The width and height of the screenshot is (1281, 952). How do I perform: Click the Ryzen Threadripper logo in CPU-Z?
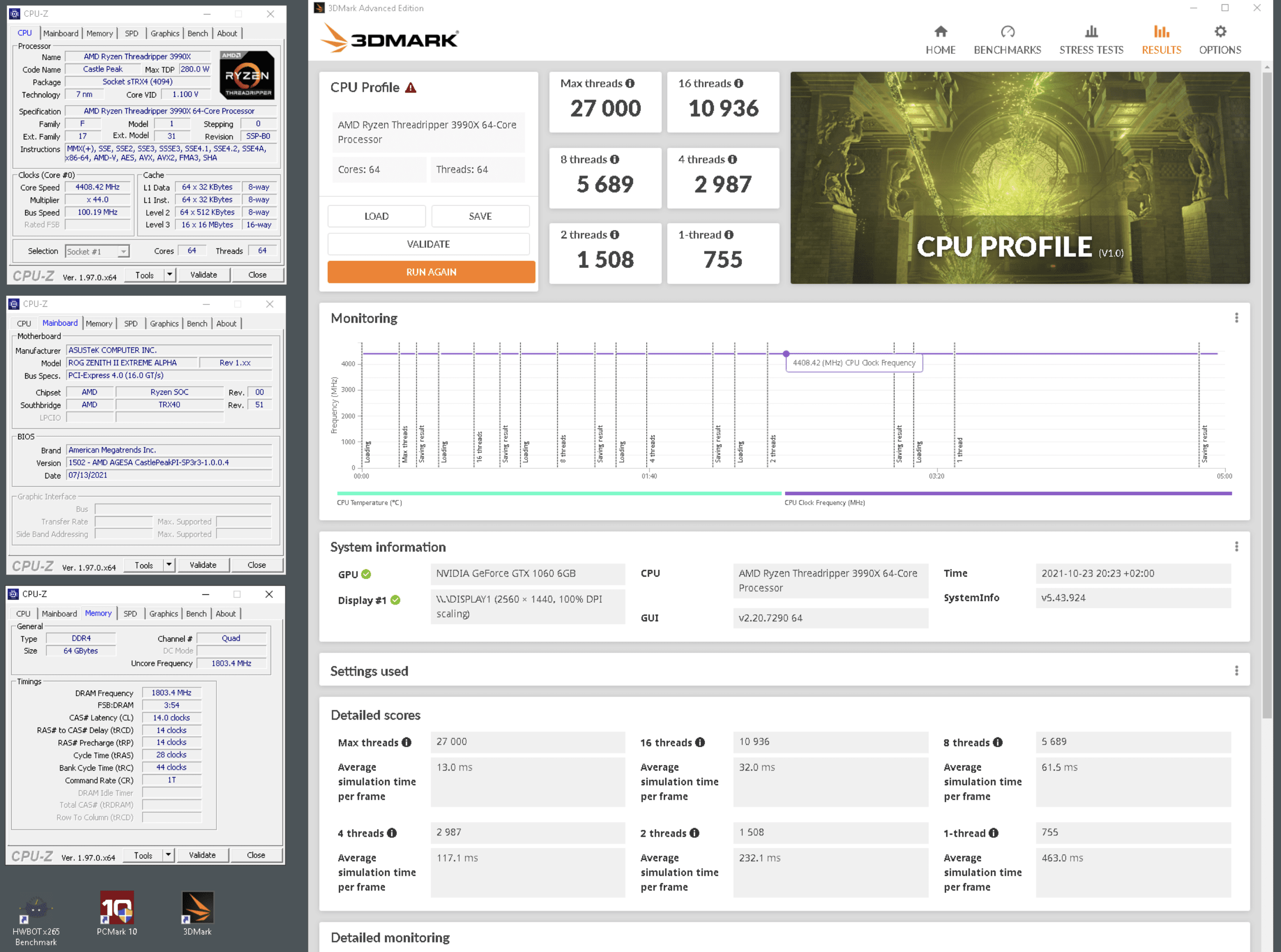247,75
